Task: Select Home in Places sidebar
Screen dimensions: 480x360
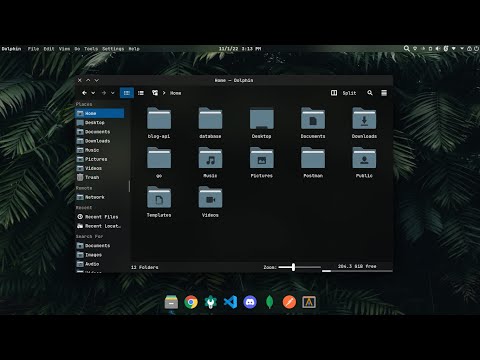Action: tap(100, 113)
